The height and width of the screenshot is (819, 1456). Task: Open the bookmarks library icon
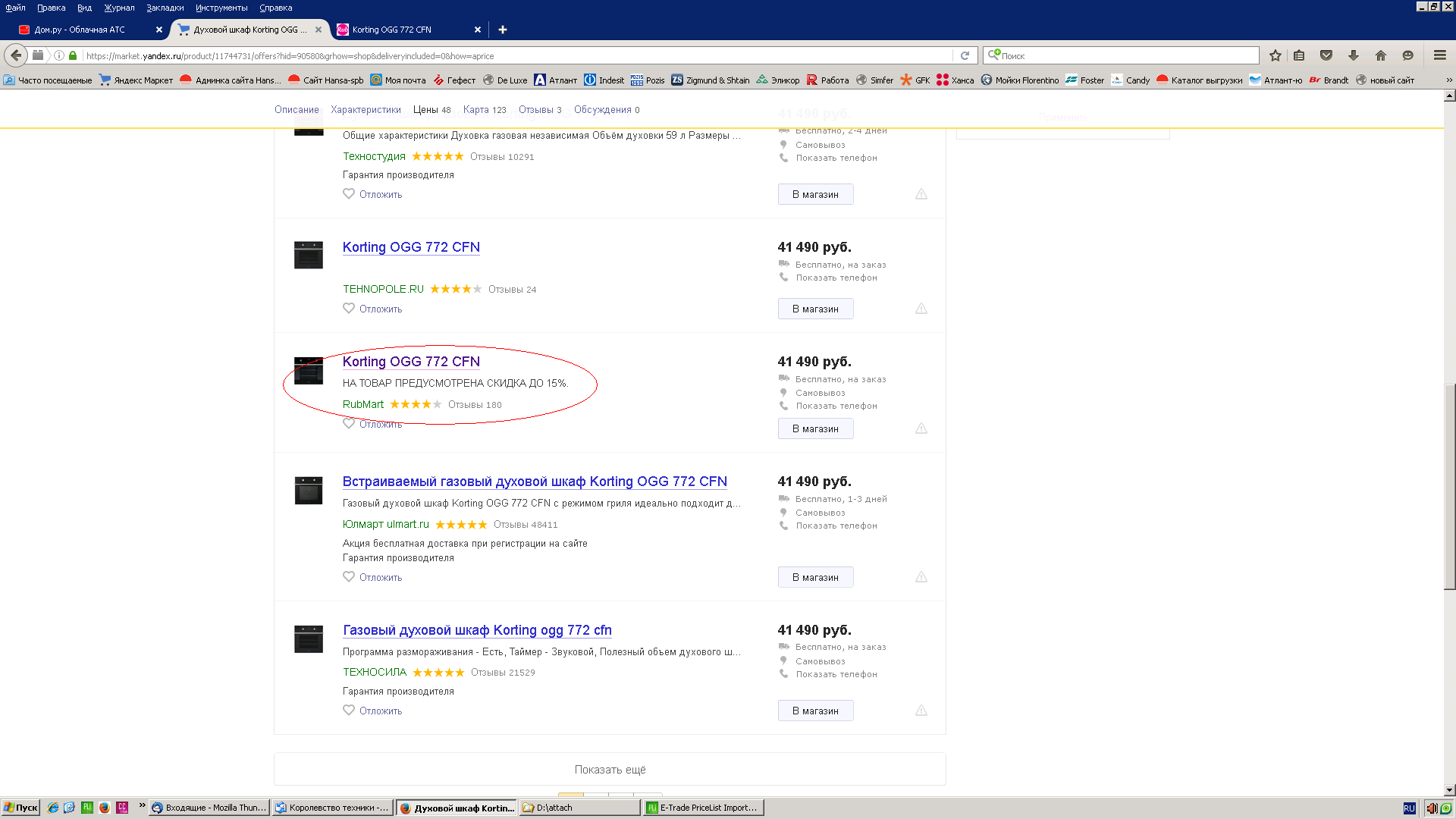1299,55
